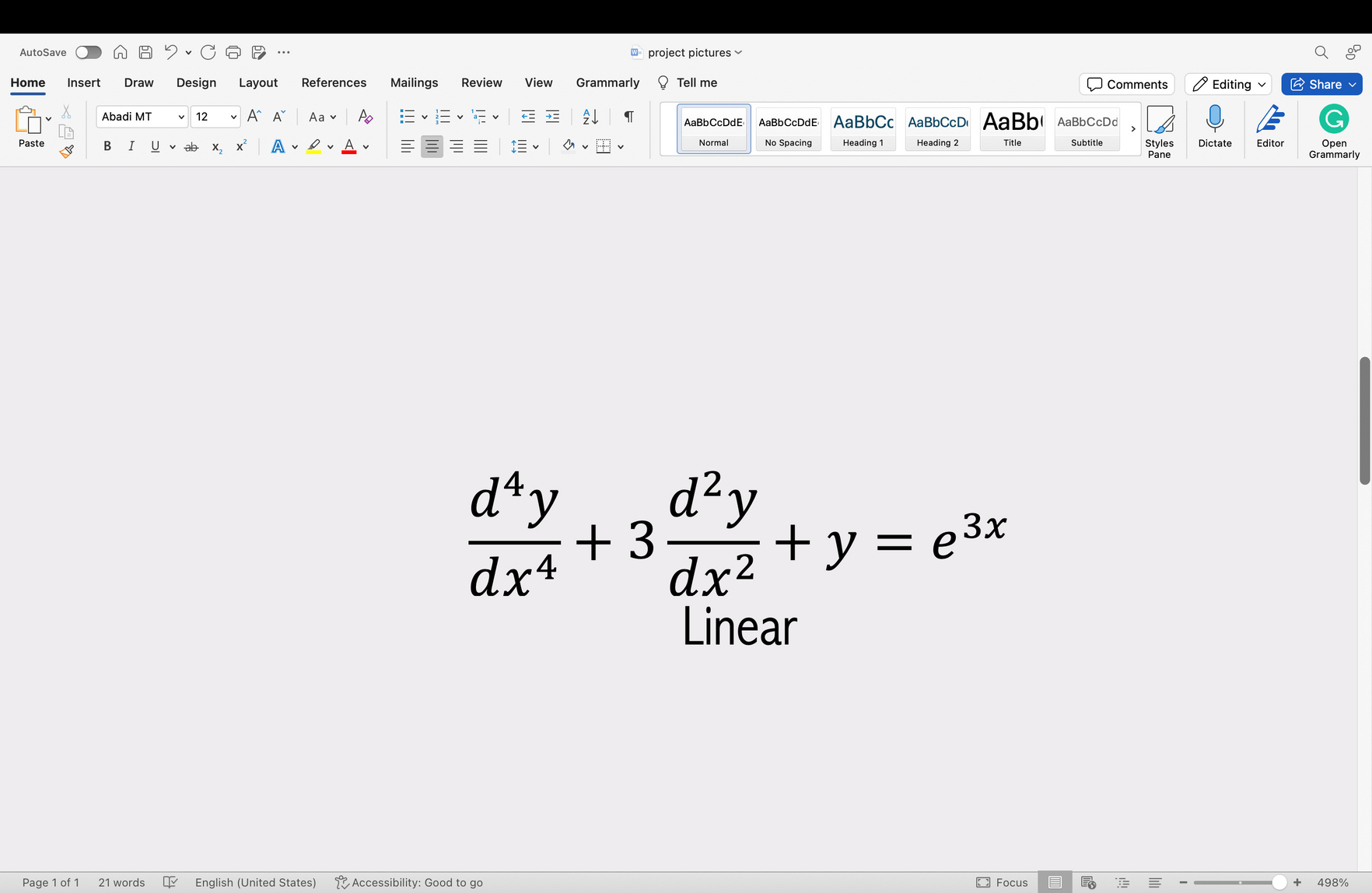Click the Sort A to Z icon
Viewport: 1372px width, 893px height.
tap(590, 117)
